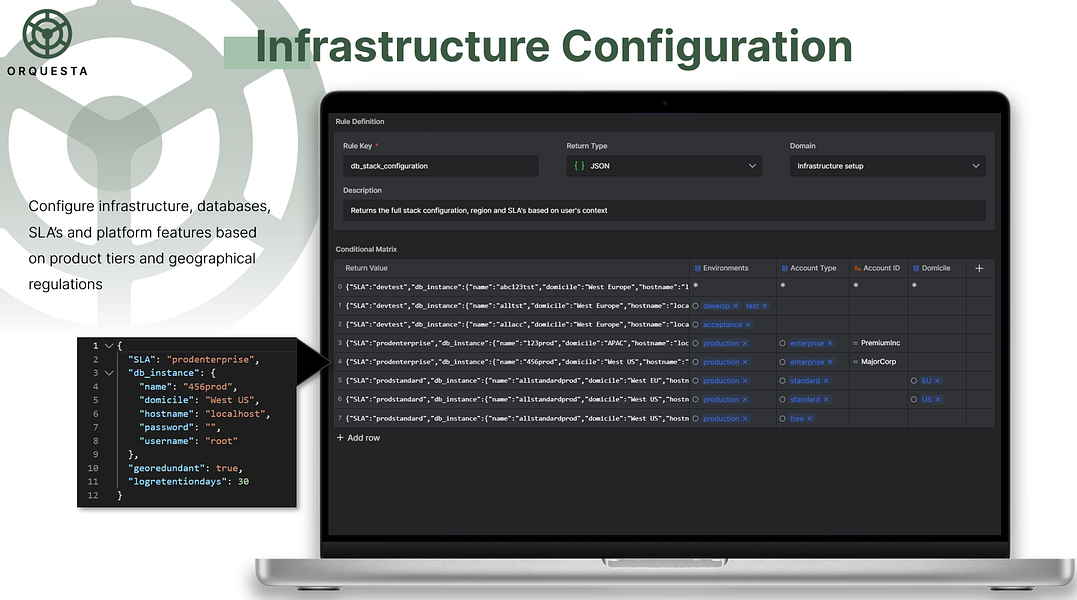The width and height of the screenshot is (1077, 600).
Task: Click the operator circle in row 1 Environments
Action: (695, 306)
